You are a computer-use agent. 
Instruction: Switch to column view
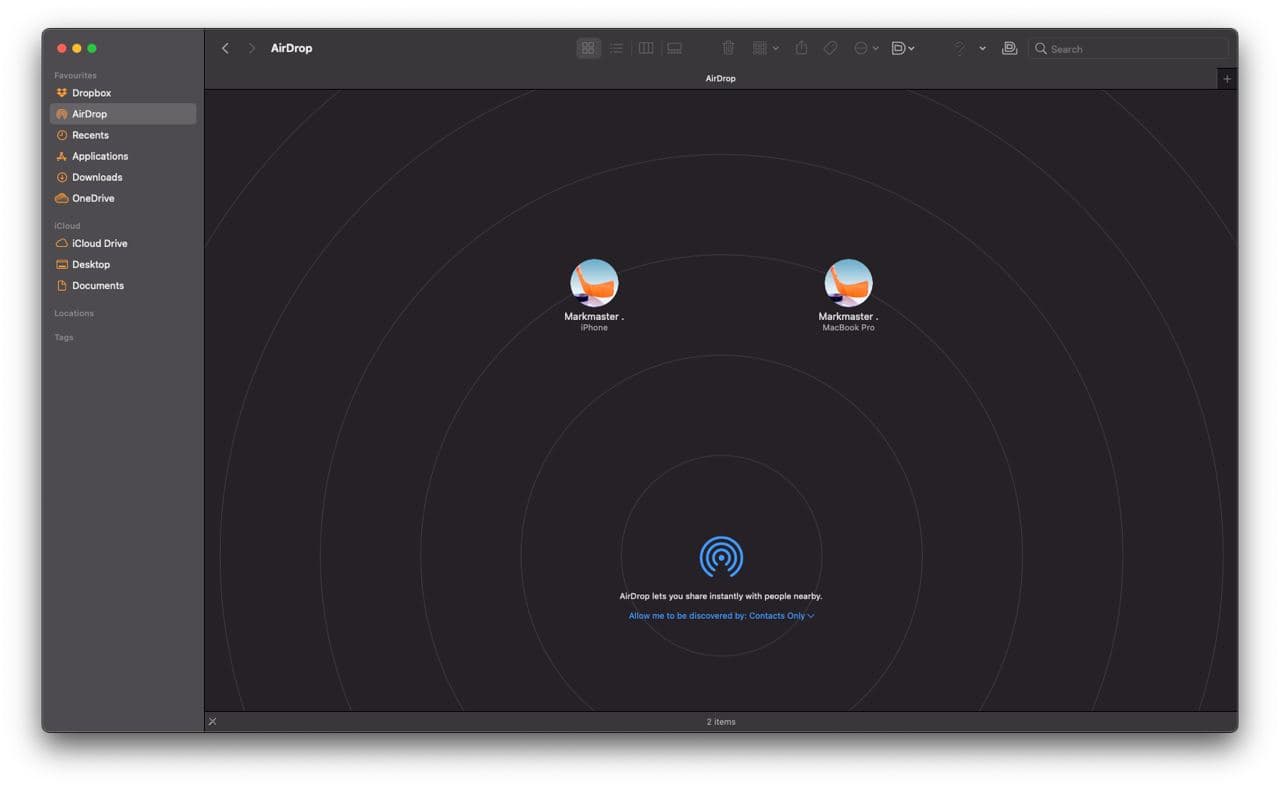646,48
